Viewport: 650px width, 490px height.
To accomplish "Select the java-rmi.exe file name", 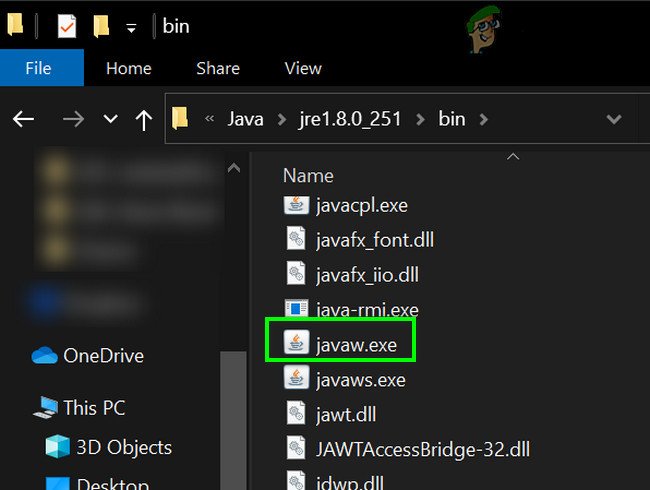I will [x=367, y=310].
